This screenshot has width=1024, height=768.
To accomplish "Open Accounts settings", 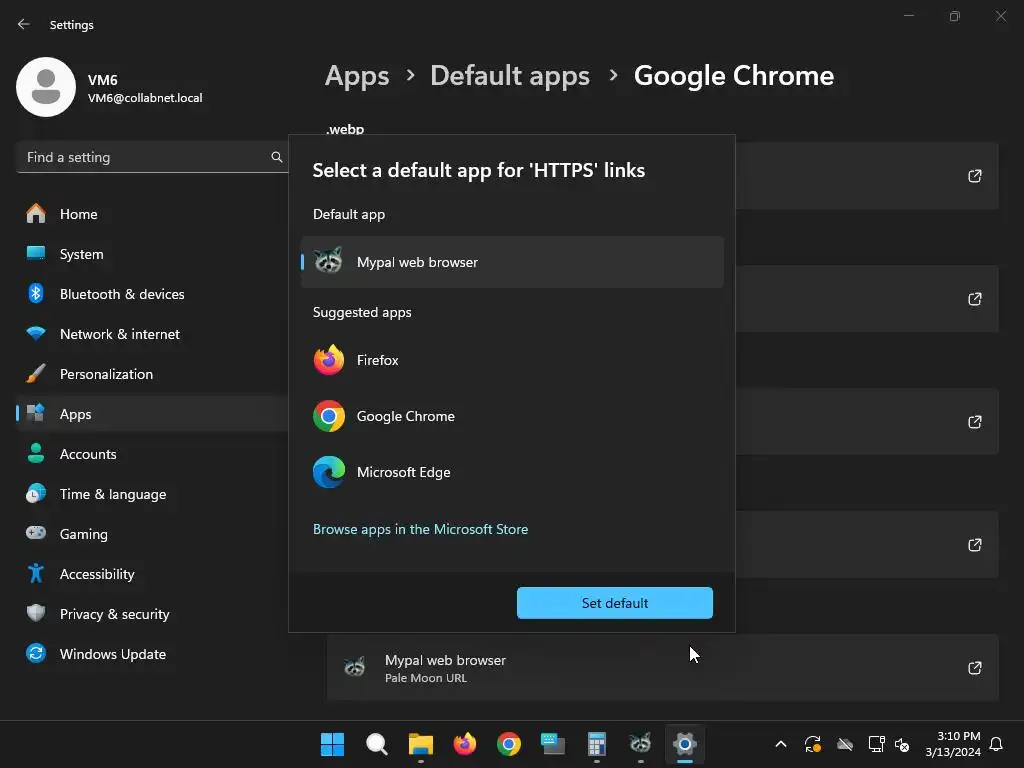I will click(152, 454).
